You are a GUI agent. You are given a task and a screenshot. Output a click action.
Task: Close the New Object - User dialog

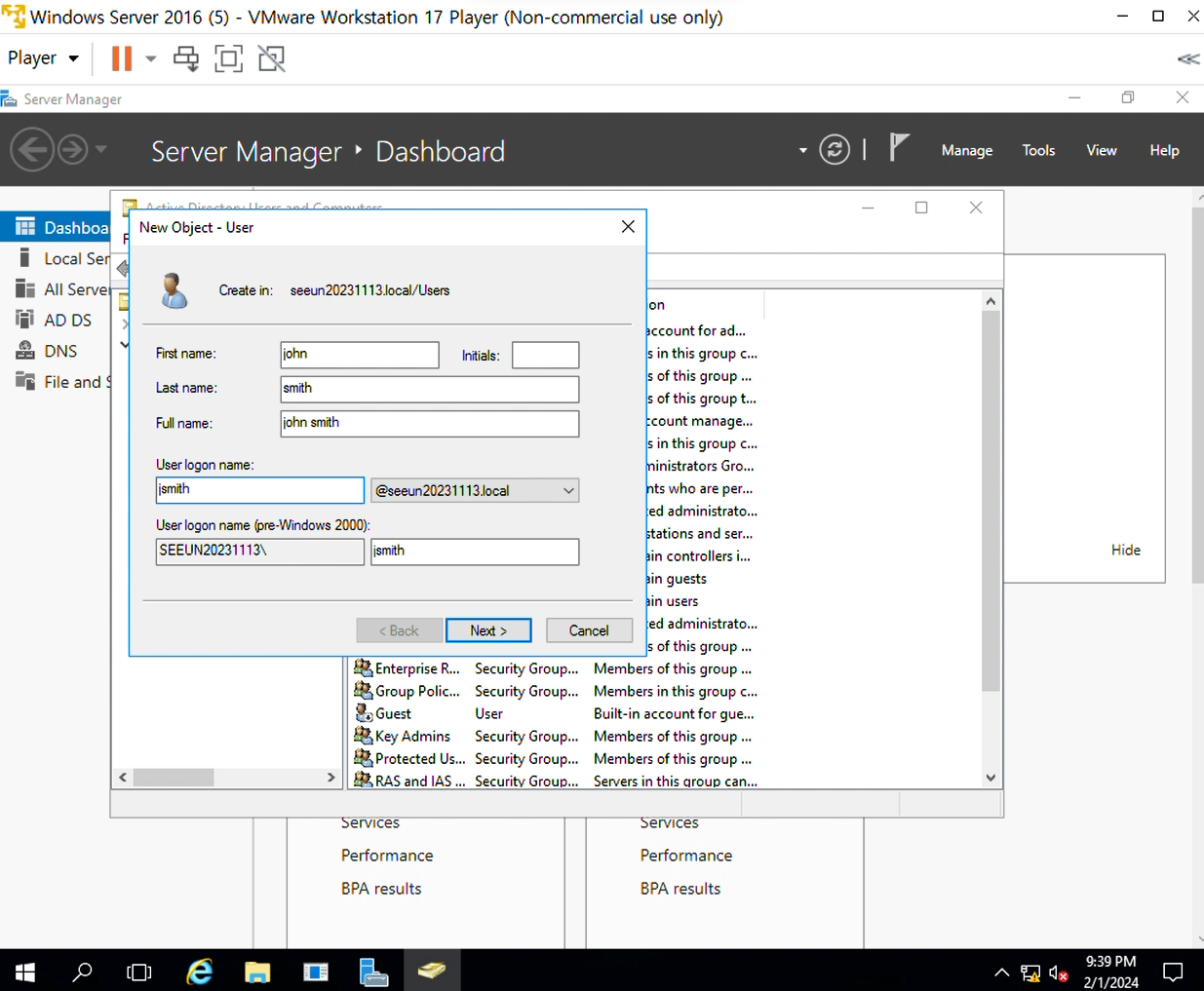pos(628,226)
